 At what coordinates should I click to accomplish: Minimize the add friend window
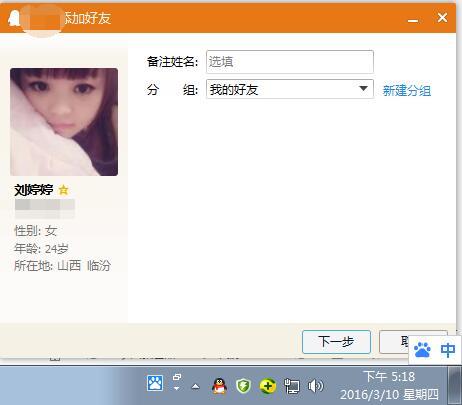tap(413, 20)
